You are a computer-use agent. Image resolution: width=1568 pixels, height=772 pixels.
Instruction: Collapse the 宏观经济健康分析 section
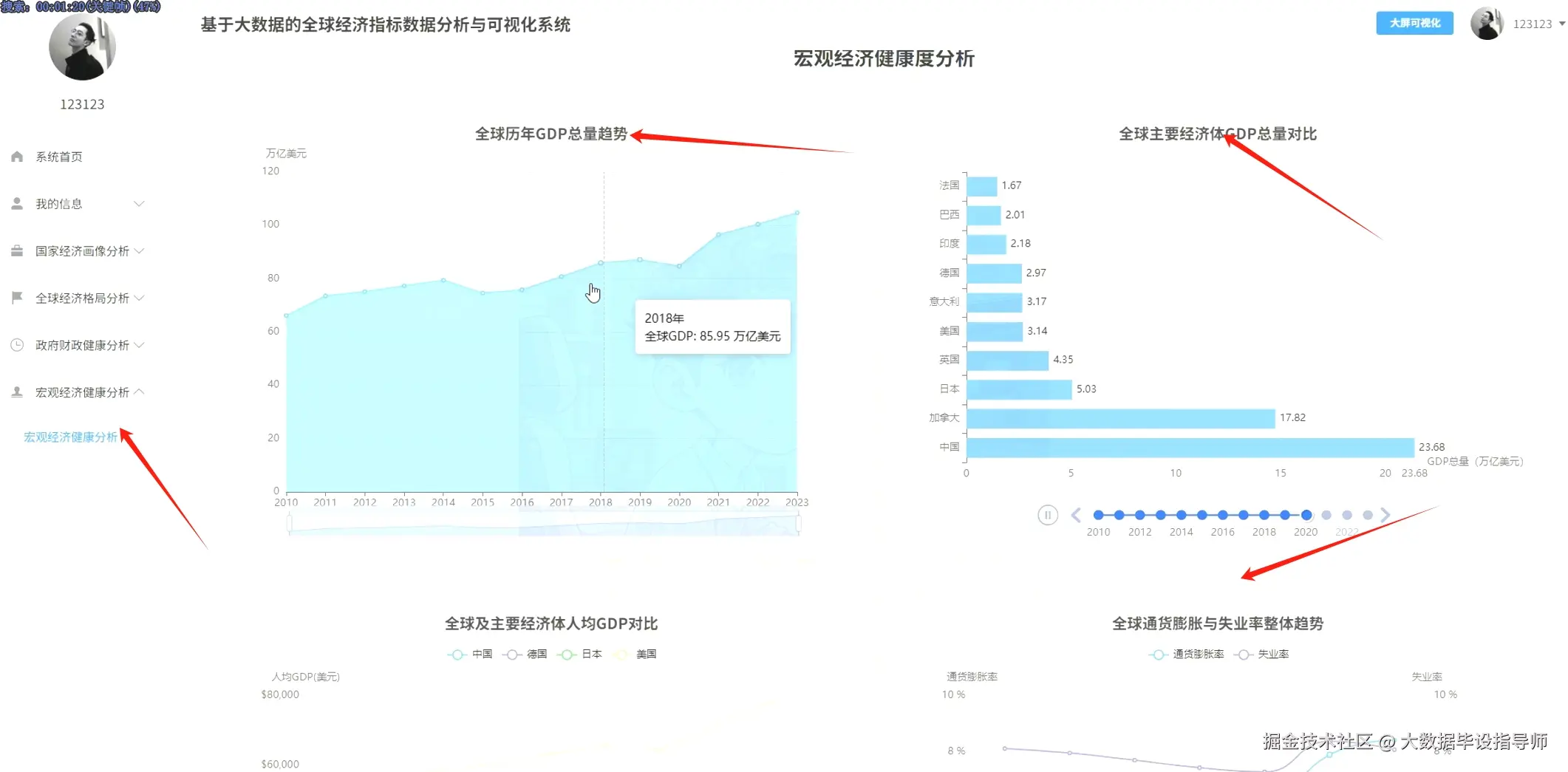point(140,392)
